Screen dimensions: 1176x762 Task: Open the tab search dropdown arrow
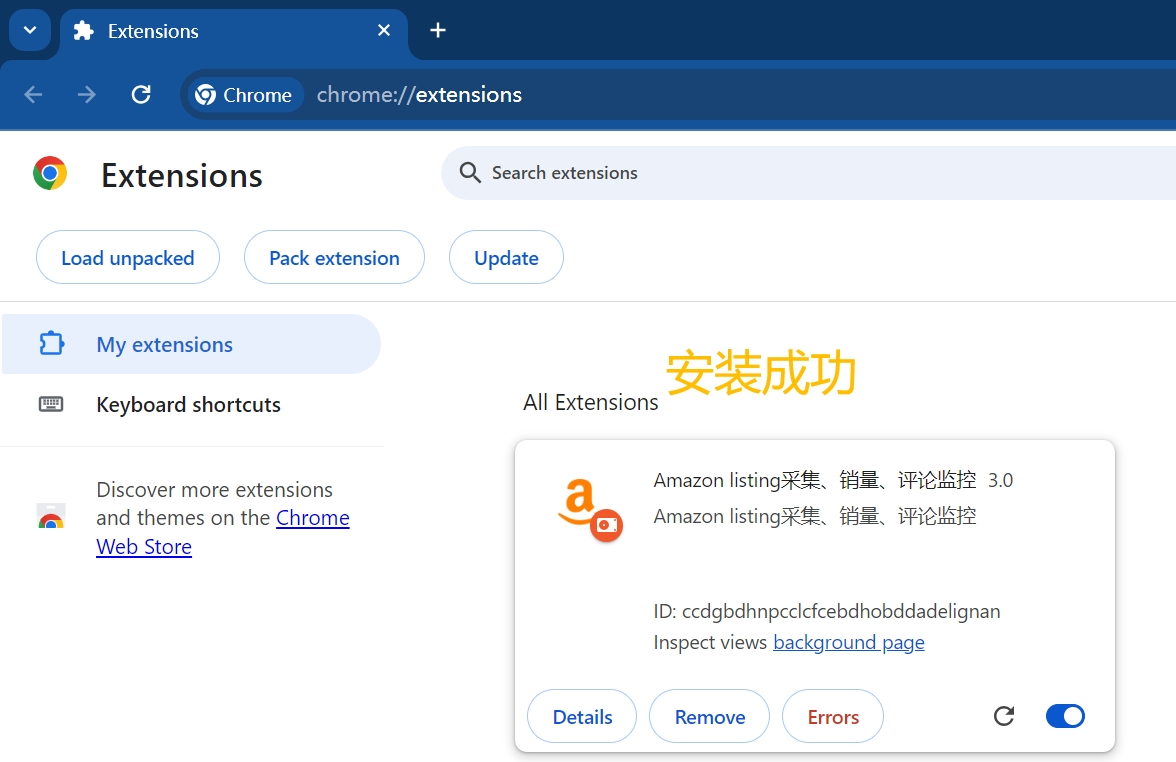tap(30, 30)
